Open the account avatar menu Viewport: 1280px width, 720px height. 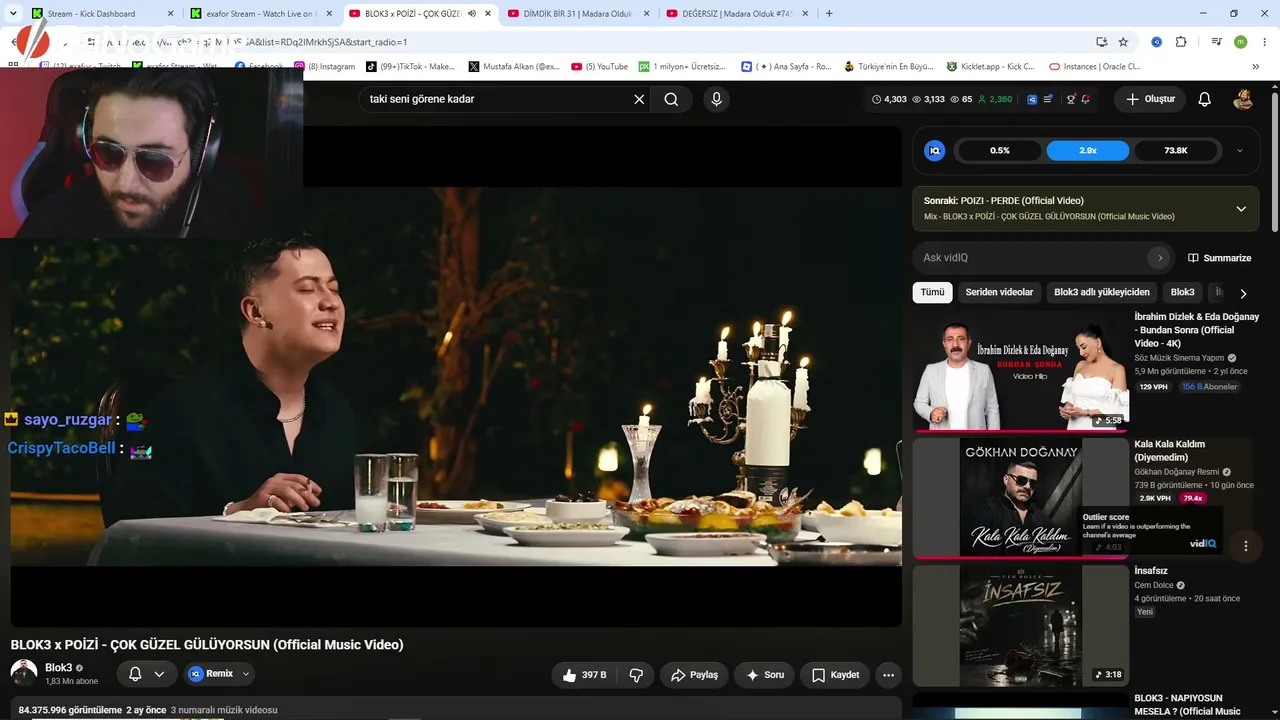(x=1243, y=99)
